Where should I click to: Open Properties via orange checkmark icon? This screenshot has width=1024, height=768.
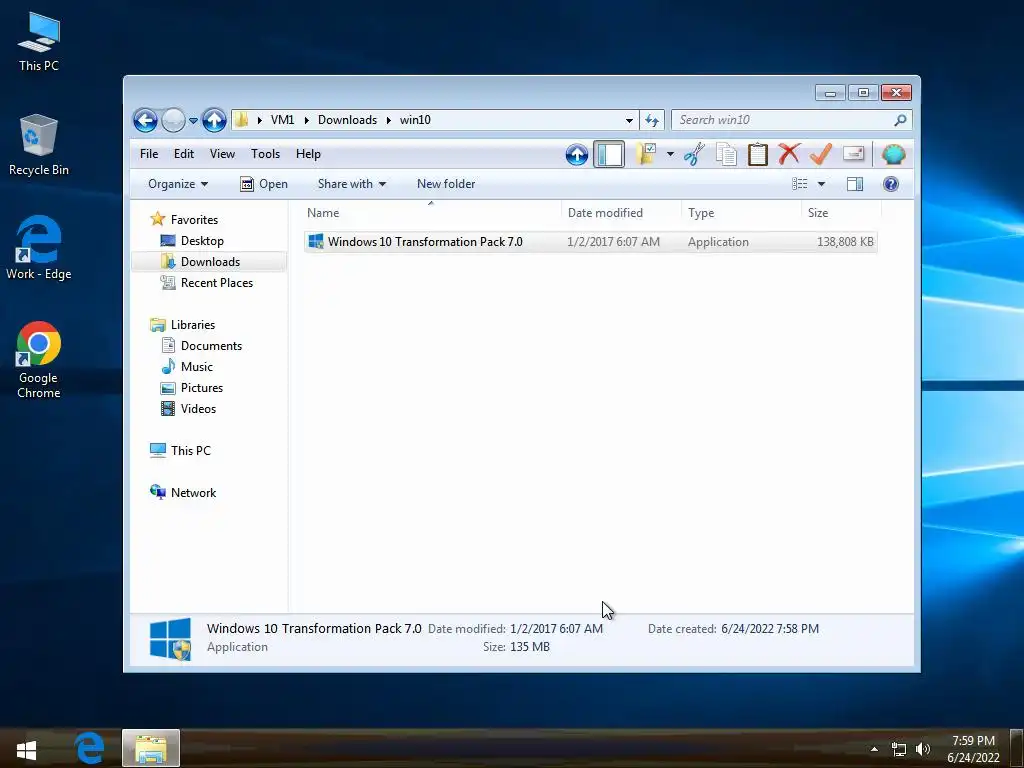(820, 154)
